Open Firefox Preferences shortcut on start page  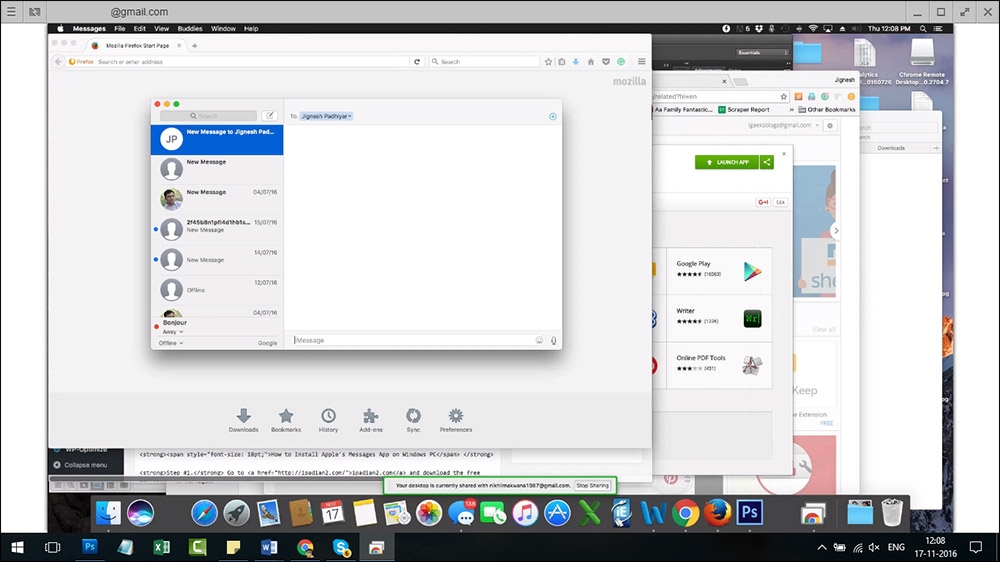pyautogui.click(x=455, y=421)
